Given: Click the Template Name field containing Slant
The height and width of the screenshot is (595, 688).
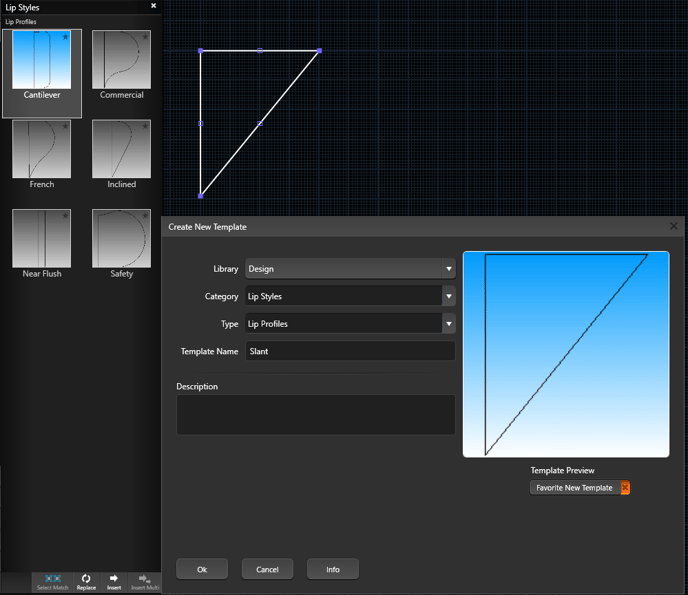Looking at the screenshot, I should point(350,352).
